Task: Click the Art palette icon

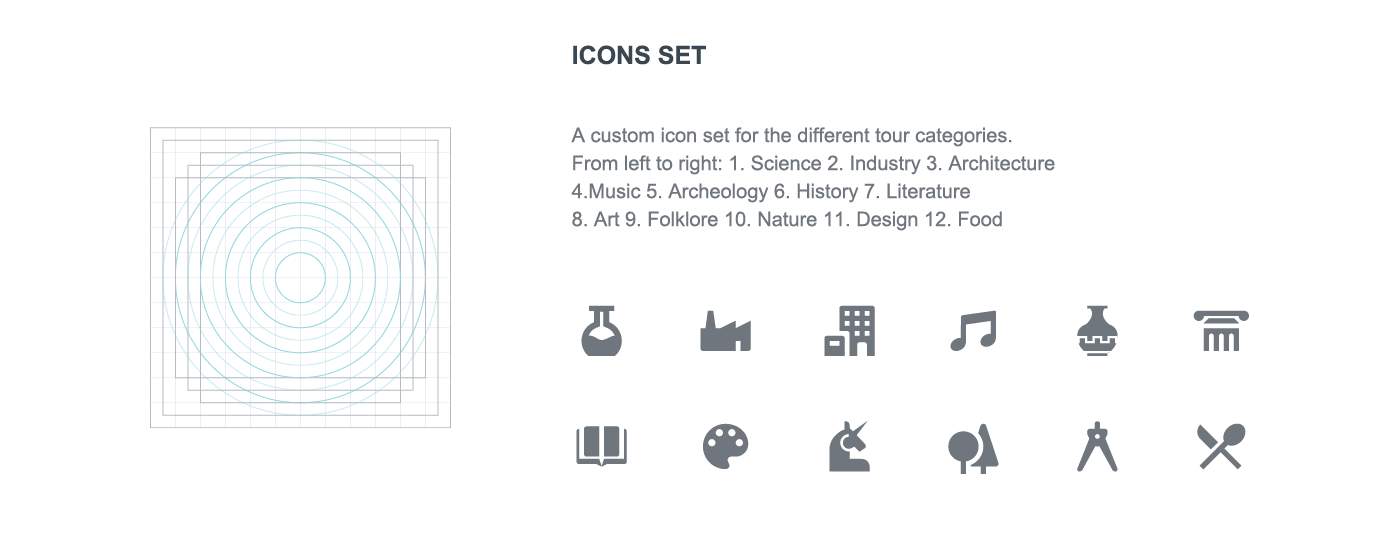Action: tap(725, 446)
